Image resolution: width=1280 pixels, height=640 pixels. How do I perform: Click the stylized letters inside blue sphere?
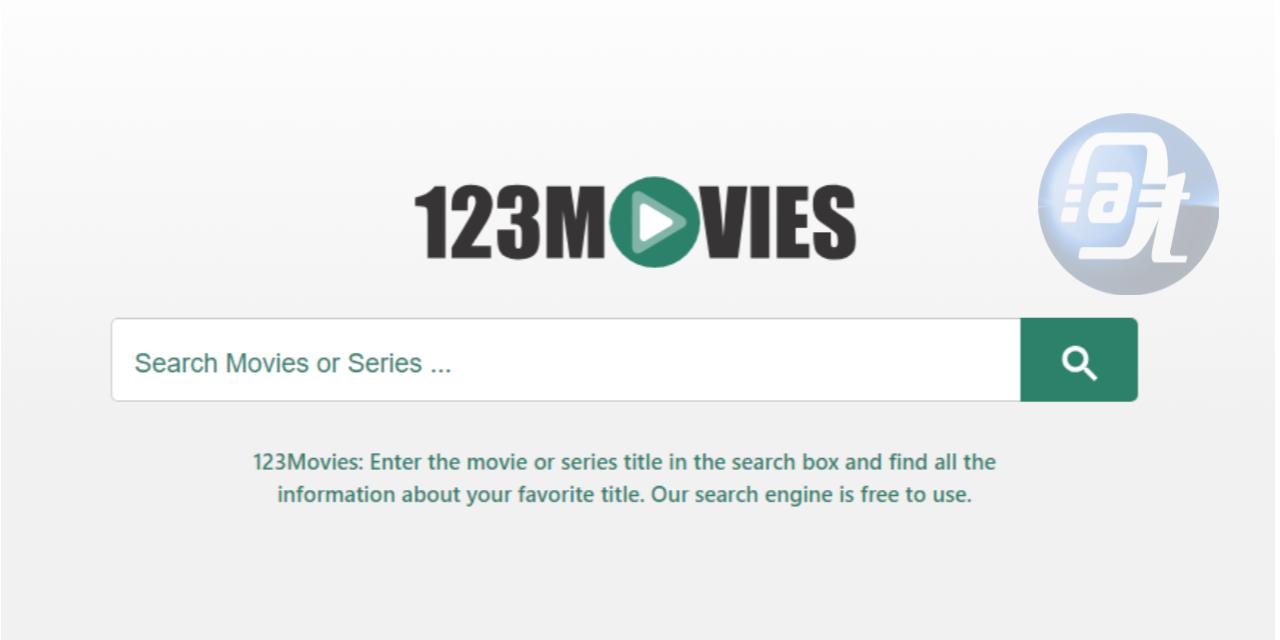[1122, 205]
